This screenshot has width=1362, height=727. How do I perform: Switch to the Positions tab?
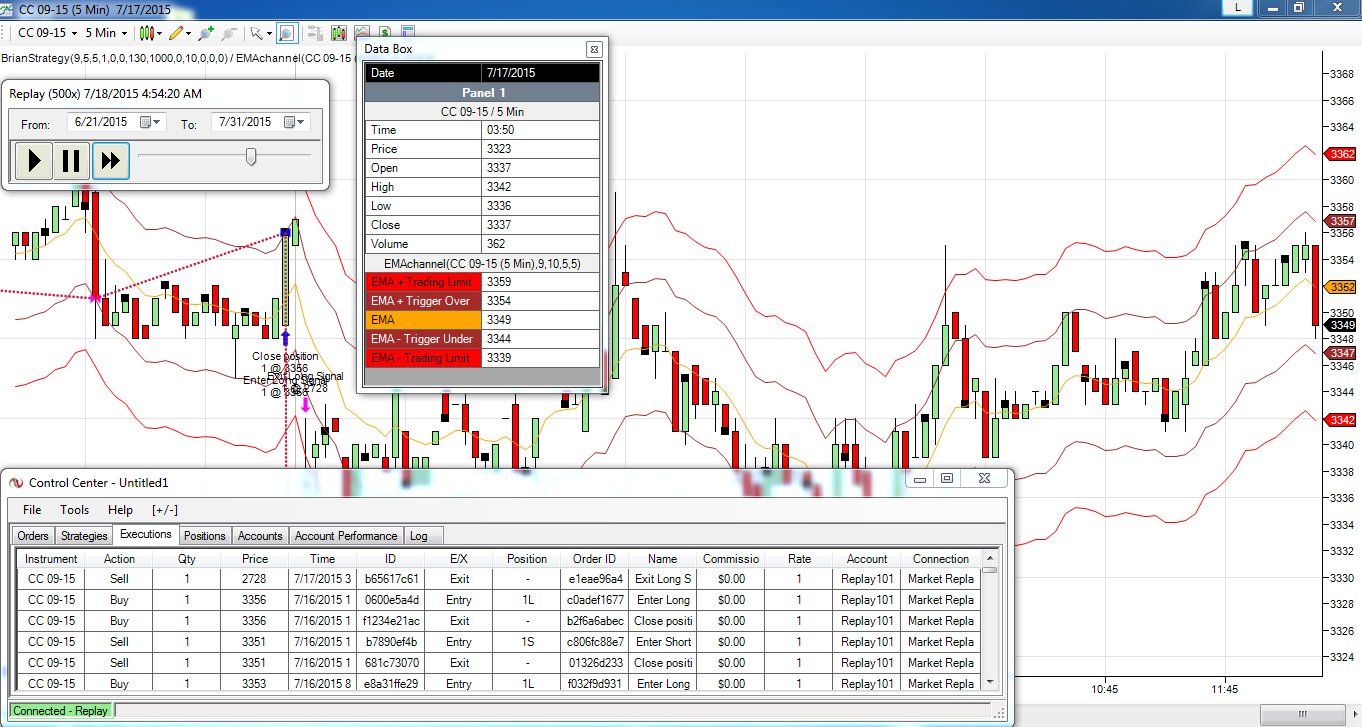[x=205, y=536]
